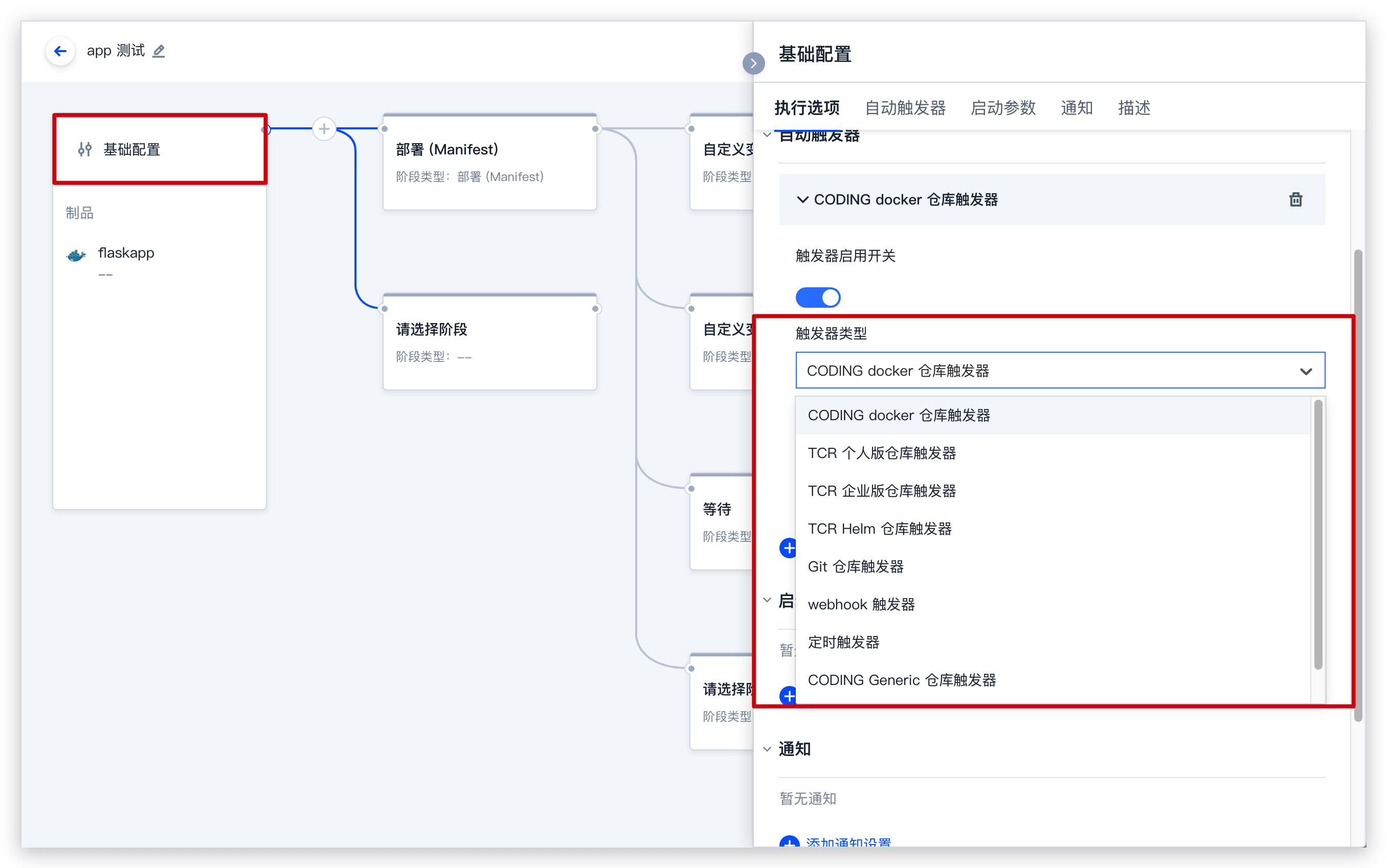Collapse the side panel arrow button
The image size is (1387, 868).
(x=753, y=63)
